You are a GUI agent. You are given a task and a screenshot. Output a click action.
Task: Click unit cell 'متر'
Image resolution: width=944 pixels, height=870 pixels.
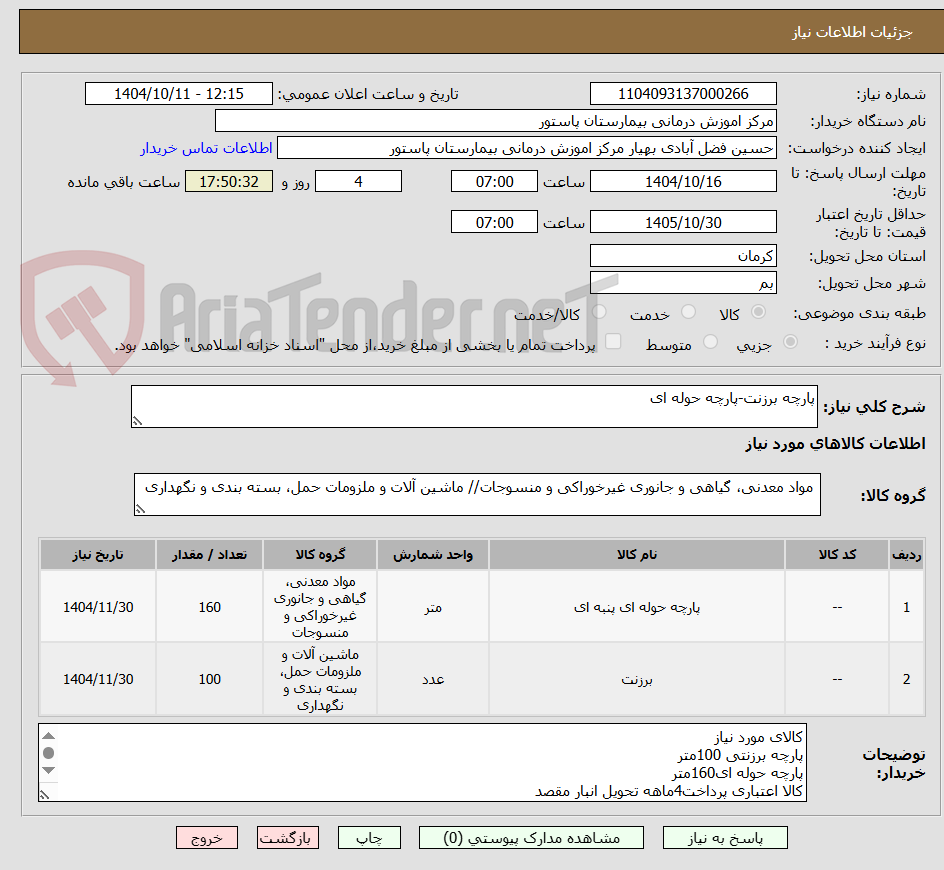pos(433,607)
